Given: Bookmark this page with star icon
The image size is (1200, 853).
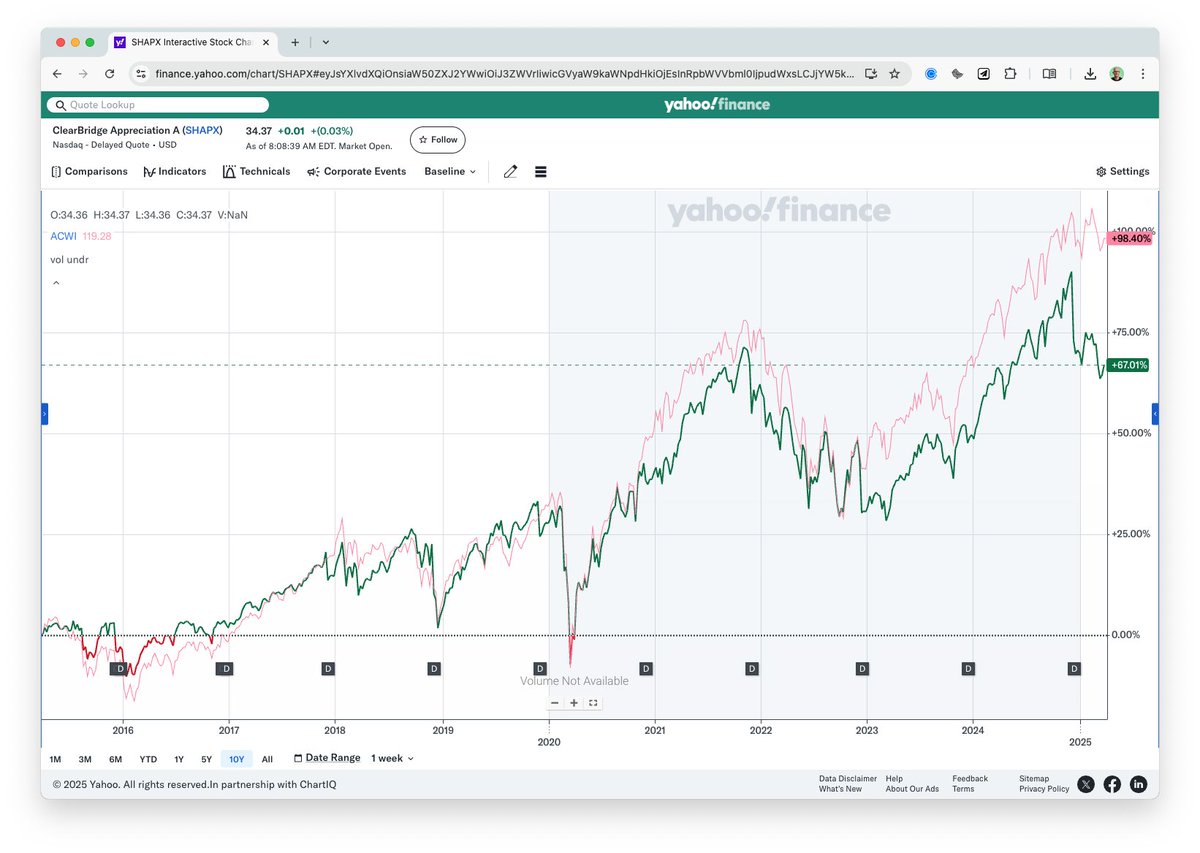Looking at the screenshot, I should (894, 74).
